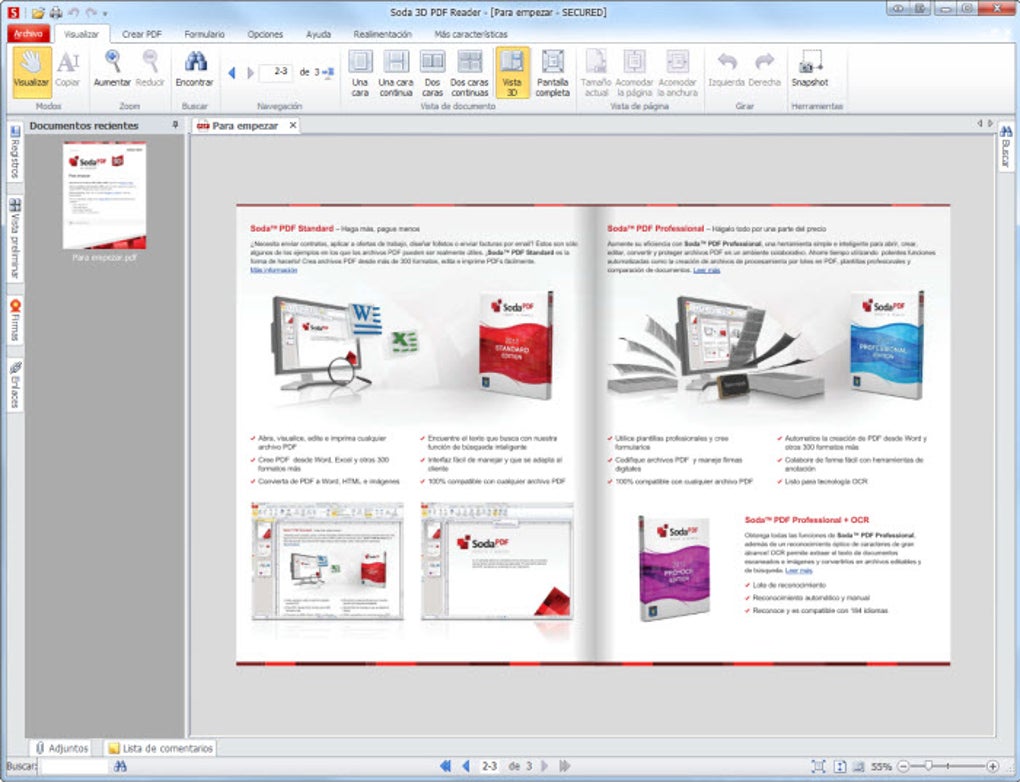Enter Pantalla completa mode
The height and width of the screenshot is (782, 1020).
552,73
